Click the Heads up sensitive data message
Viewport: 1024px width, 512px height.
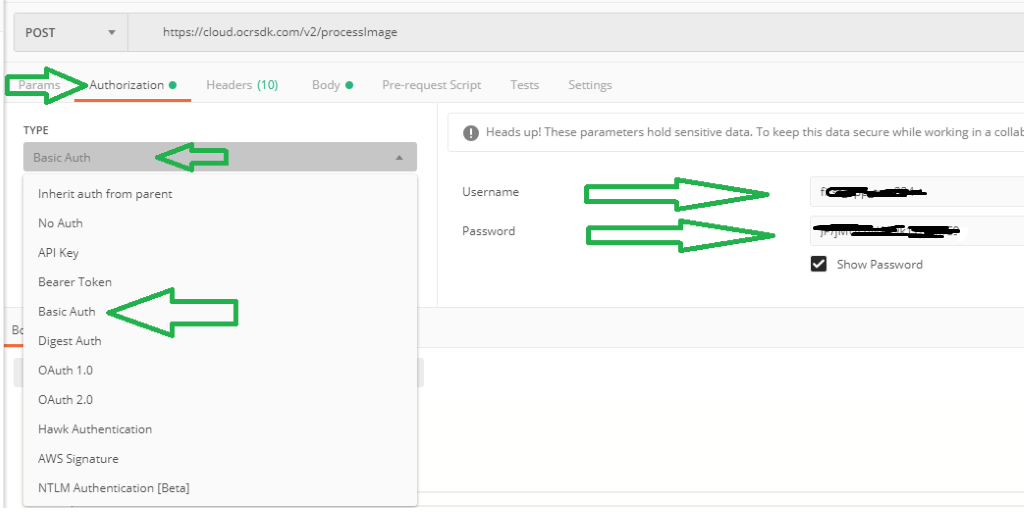point(754,133)
